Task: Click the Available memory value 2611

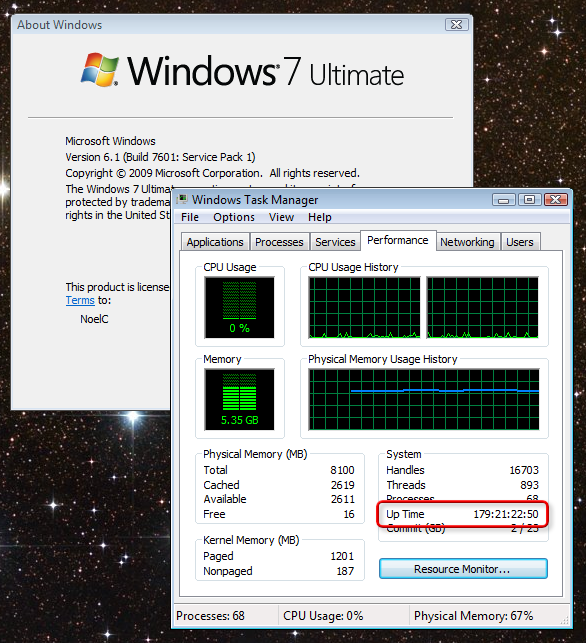Action: click(x=342, y=499)
